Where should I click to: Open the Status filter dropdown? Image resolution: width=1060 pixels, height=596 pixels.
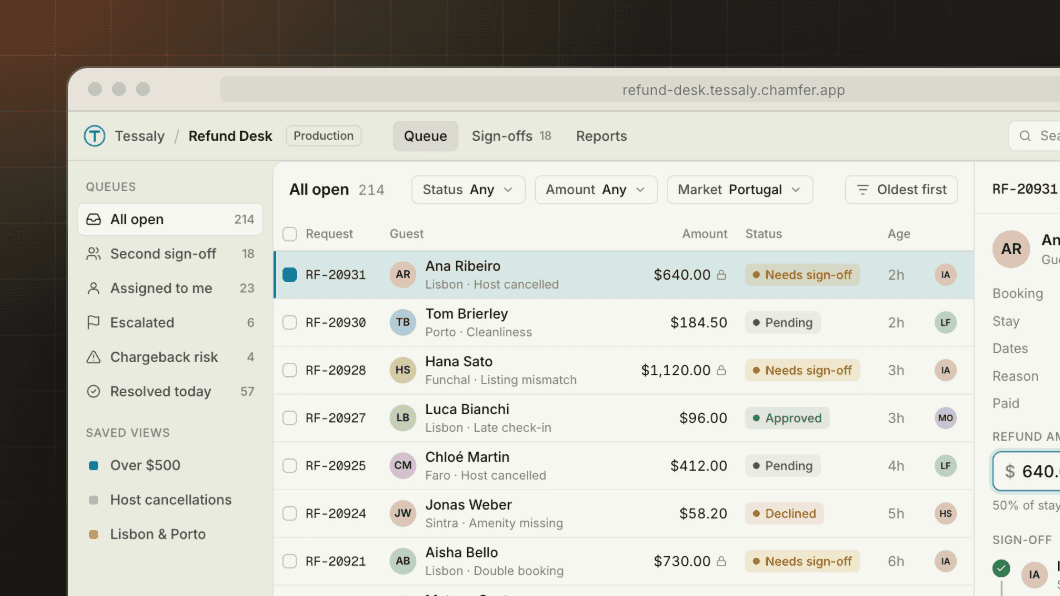point(468,190)
